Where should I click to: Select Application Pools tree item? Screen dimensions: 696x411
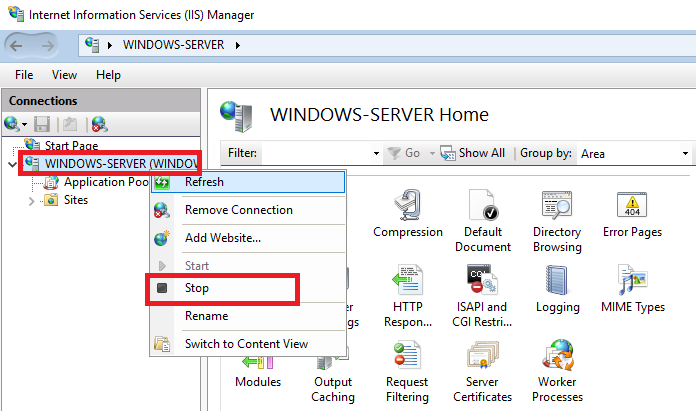106,182
